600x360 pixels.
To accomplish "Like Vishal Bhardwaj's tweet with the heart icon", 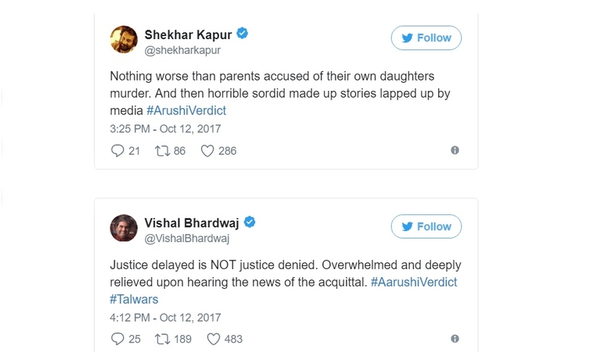I will 214,339.
